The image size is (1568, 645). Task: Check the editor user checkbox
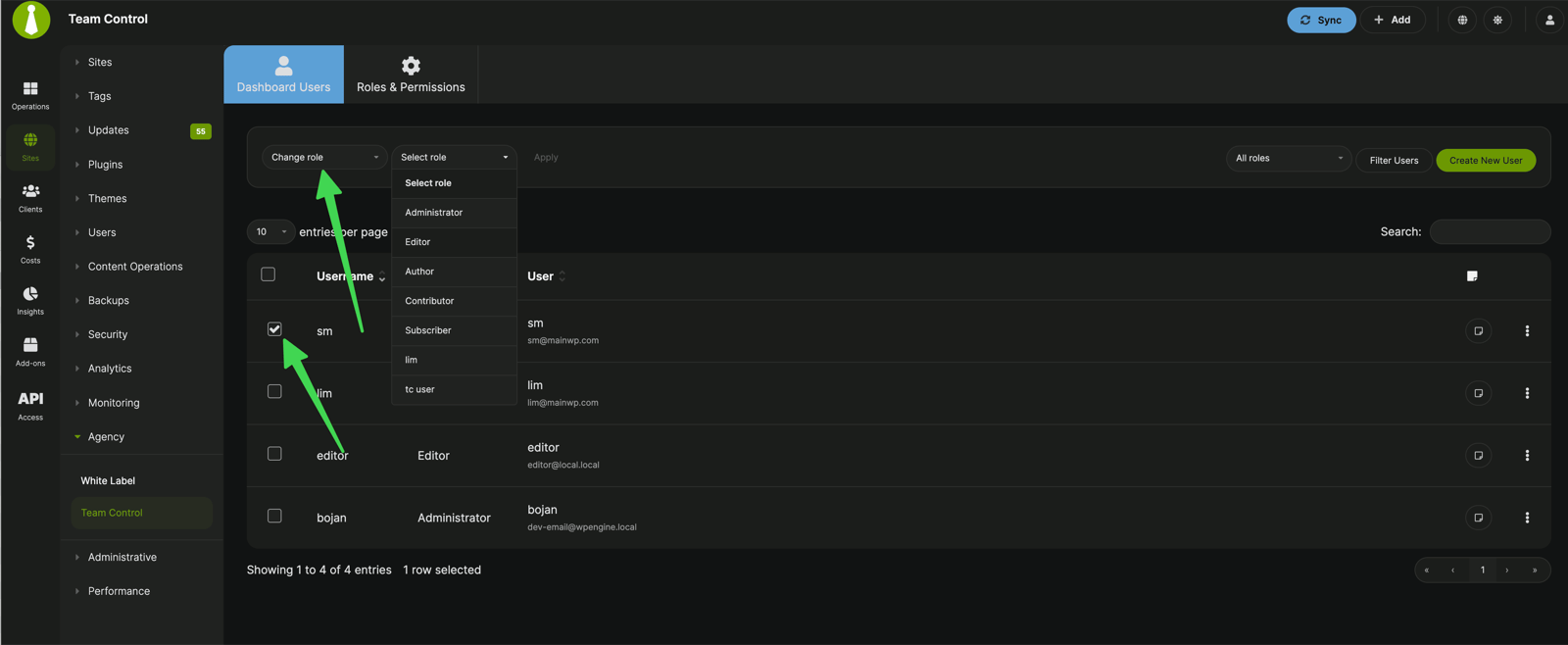274,454
